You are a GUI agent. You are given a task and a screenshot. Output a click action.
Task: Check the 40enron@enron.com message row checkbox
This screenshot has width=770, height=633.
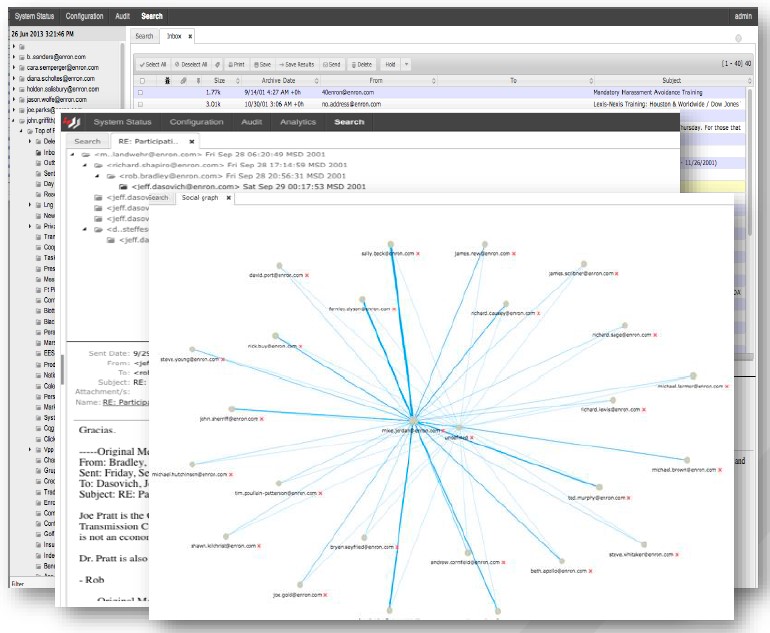[140, 92]
